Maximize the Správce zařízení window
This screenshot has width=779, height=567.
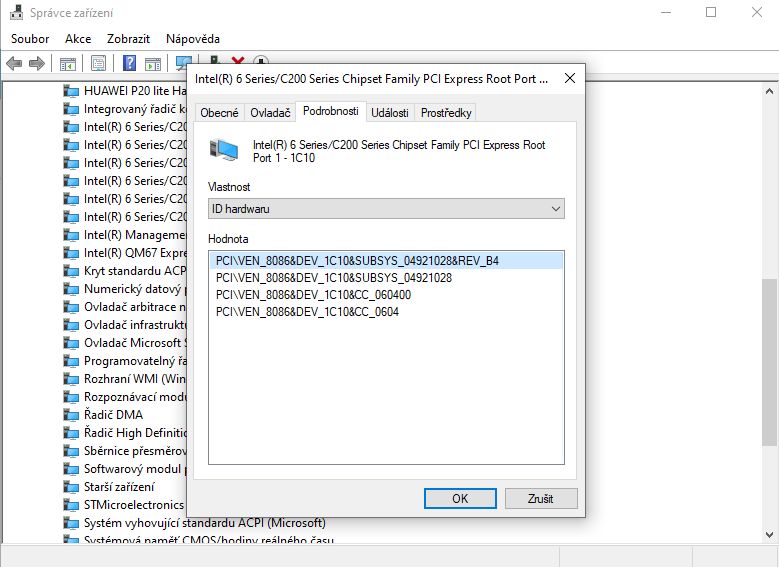point(711,12)
